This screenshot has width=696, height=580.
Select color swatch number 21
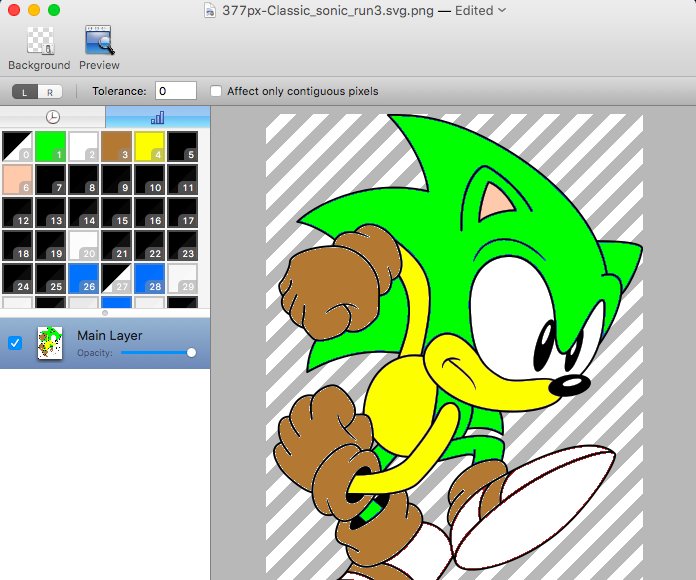point(116,245)
